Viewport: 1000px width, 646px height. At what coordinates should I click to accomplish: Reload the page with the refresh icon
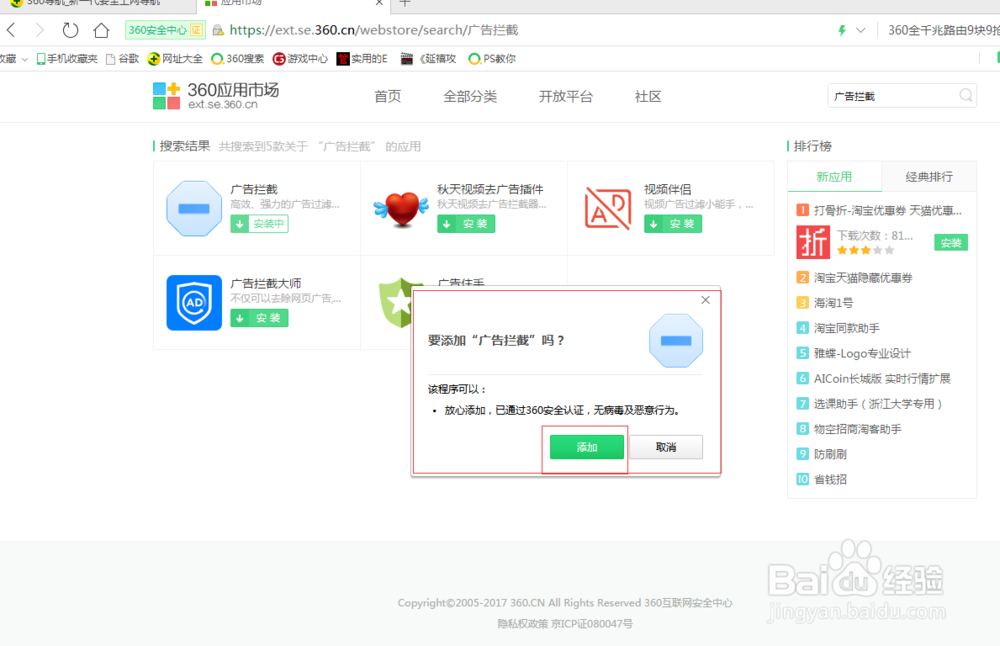pos(70,29)
